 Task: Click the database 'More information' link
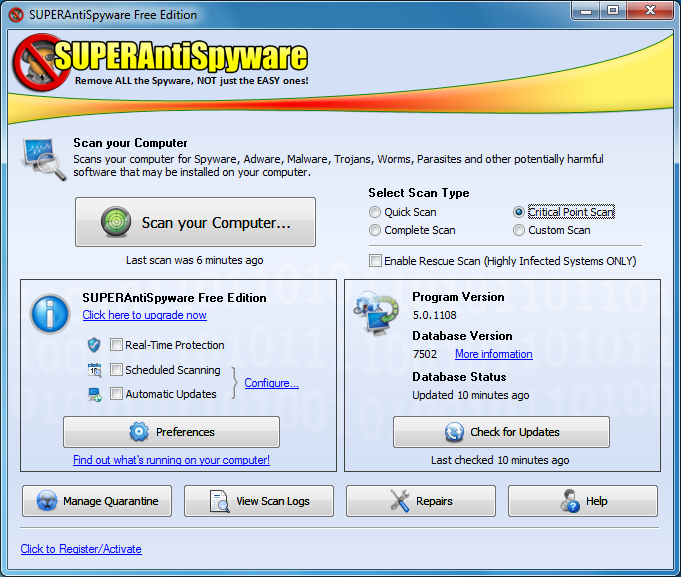(x=493, y=354)
